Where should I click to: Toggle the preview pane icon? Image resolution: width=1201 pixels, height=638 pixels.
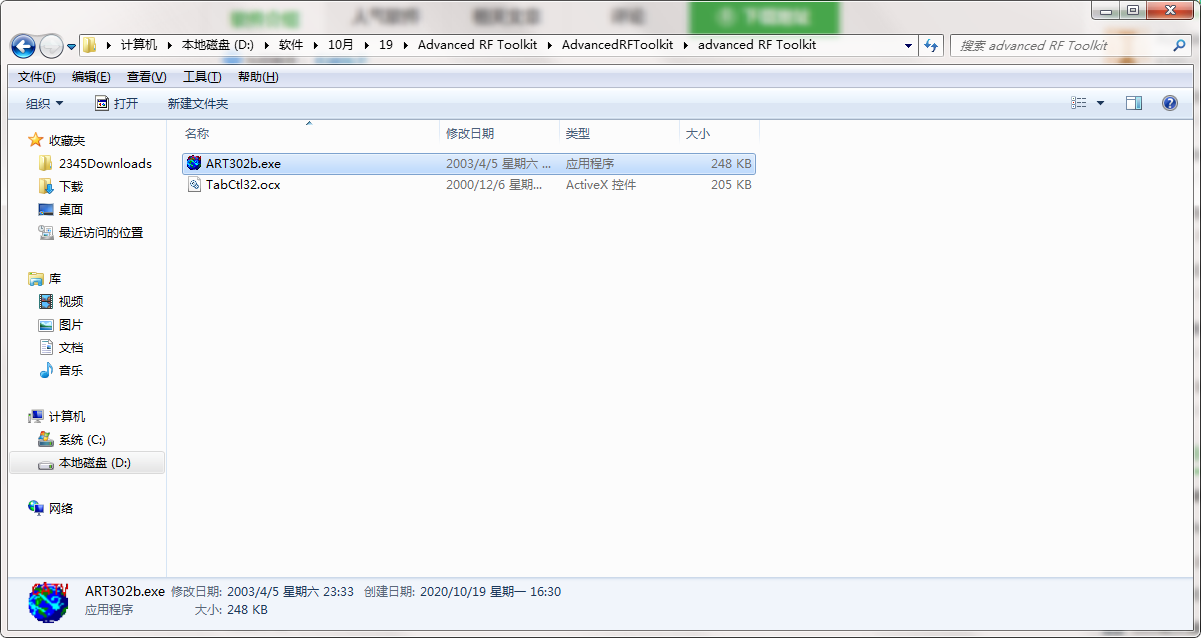(1134, 102)
